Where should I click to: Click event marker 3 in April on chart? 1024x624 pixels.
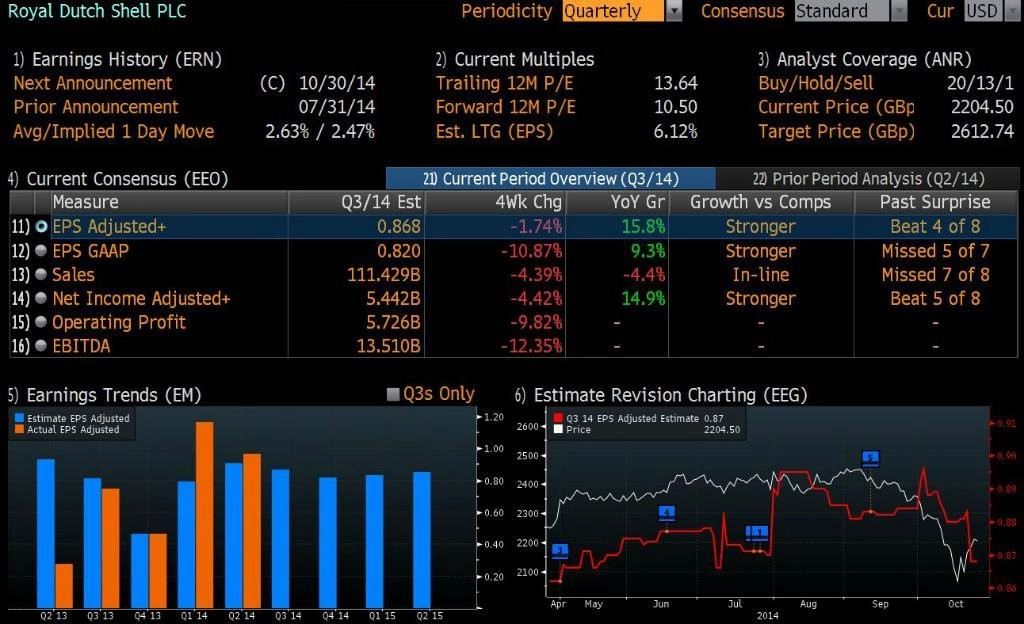point(560,551)
